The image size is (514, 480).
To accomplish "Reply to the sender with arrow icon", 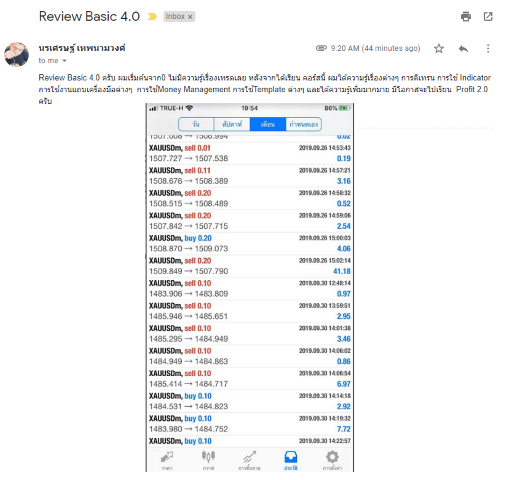I will tap(463, 49).
